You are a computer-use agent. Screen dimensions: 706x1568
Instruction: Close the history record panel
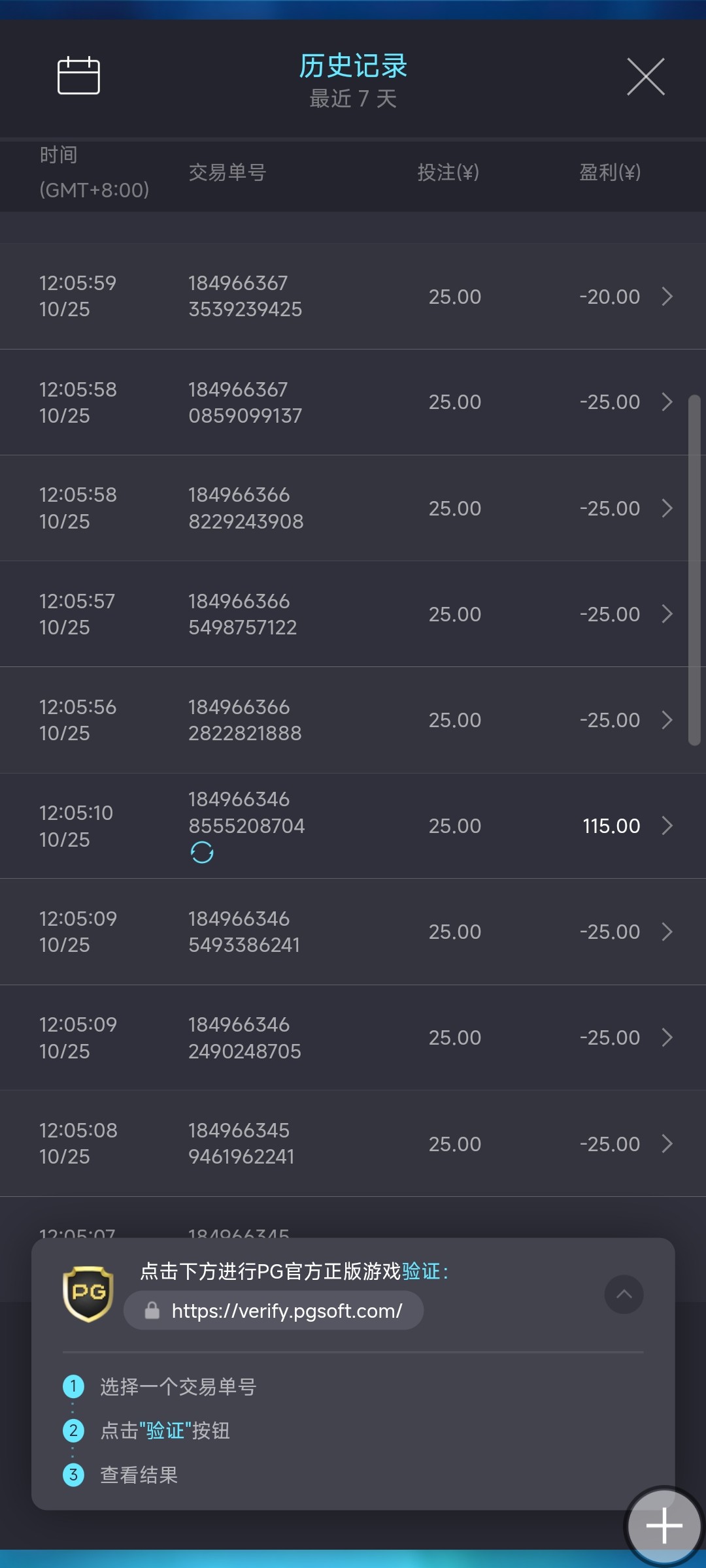pyautogui.click(x=645, y=76)
